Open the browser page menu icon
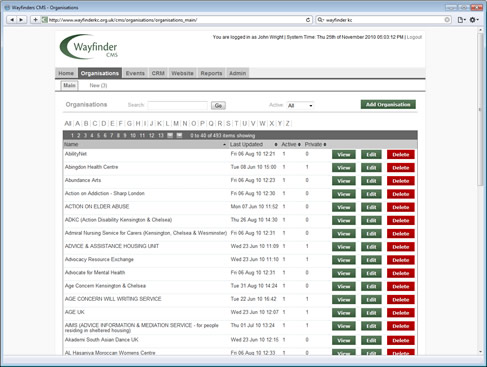Screen dimensions: 487x367 click(461, 20)
